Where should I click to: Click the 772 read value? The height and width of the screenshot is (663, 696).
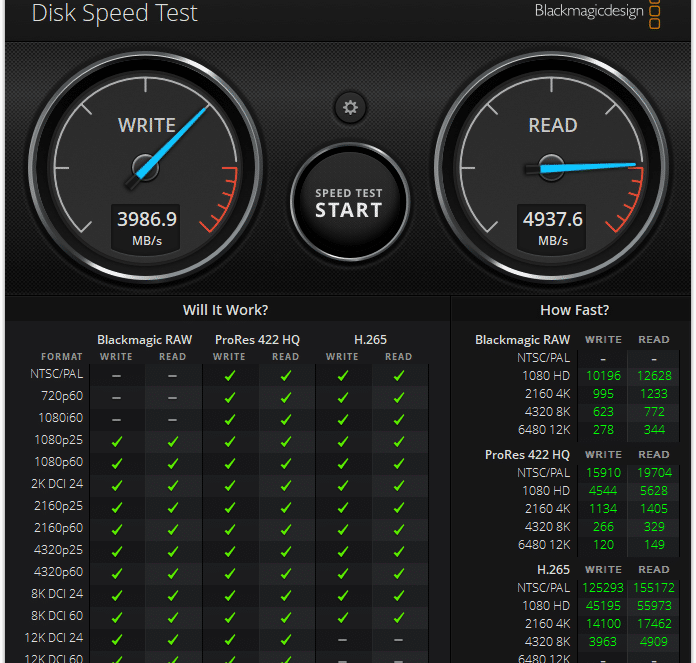click(654, 412)
